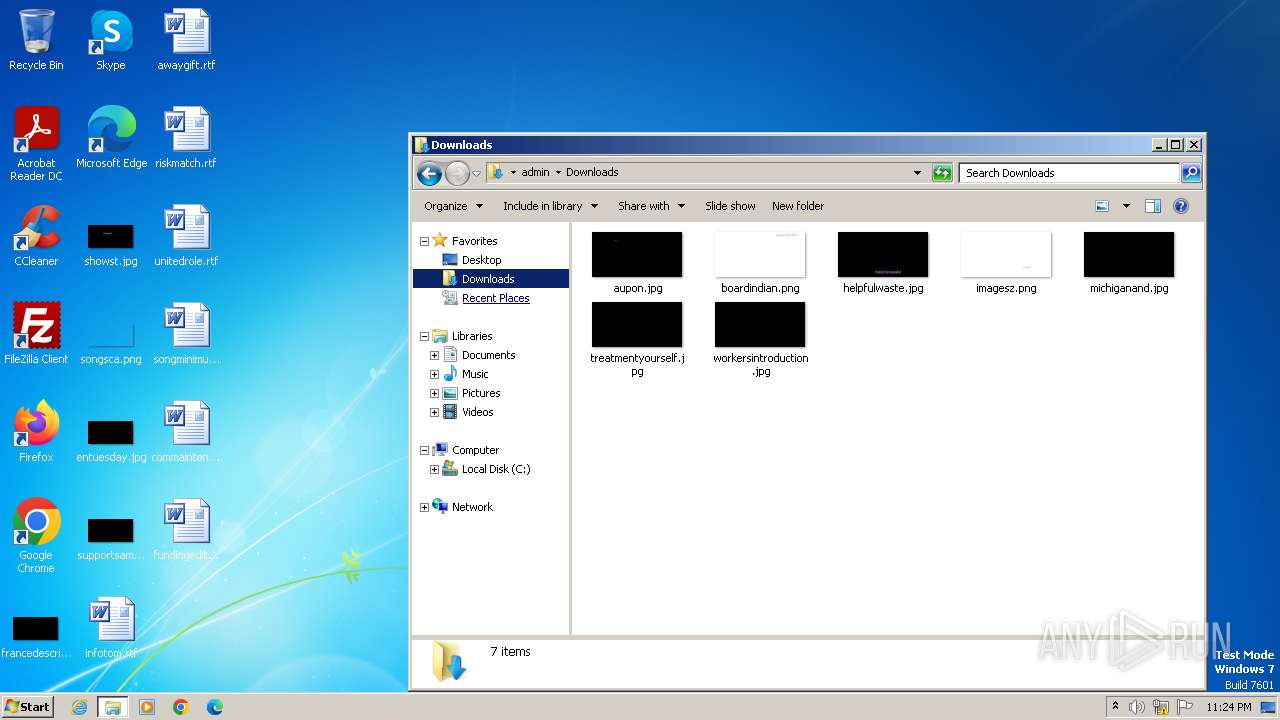The height and width of the screenshot is (720, 1280).
Task: Select entuesday.jpg desktop file
Action: [x=111, y=440]
